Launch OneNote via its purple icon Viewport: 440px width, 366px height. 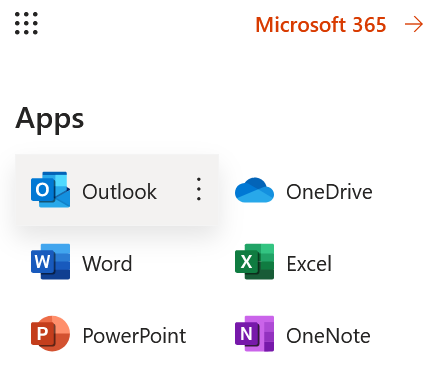pos(254,333)
